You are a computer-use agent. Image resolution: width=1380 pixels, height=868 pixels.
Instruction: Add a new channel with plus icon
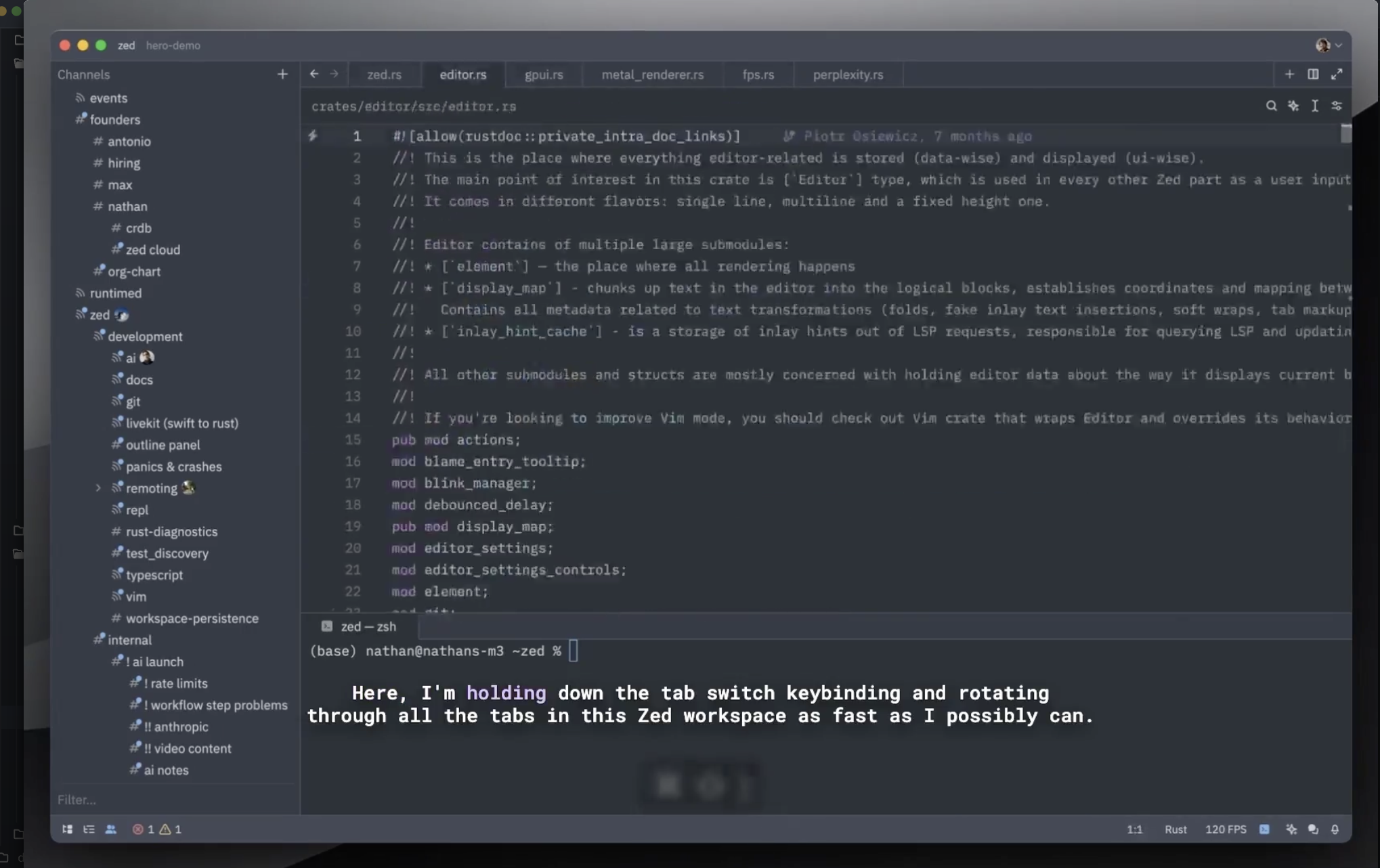(x=282, y=74)
